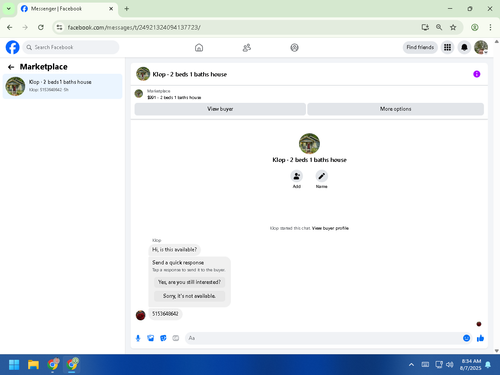
Task: Open the tab search dropdown arrow
Action: [x=9, y=9]
